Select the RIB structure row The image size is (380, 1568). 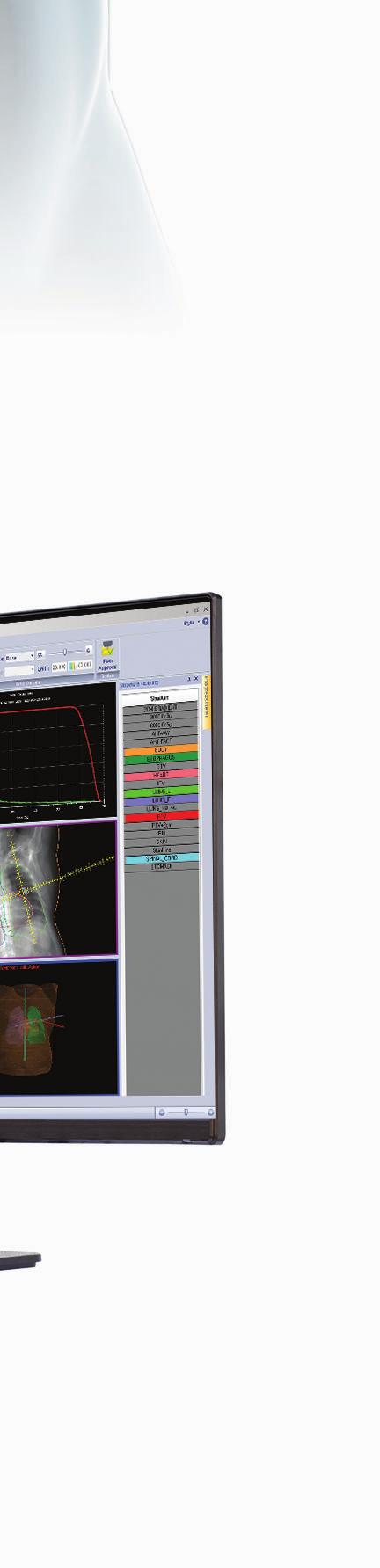(162, 833)
